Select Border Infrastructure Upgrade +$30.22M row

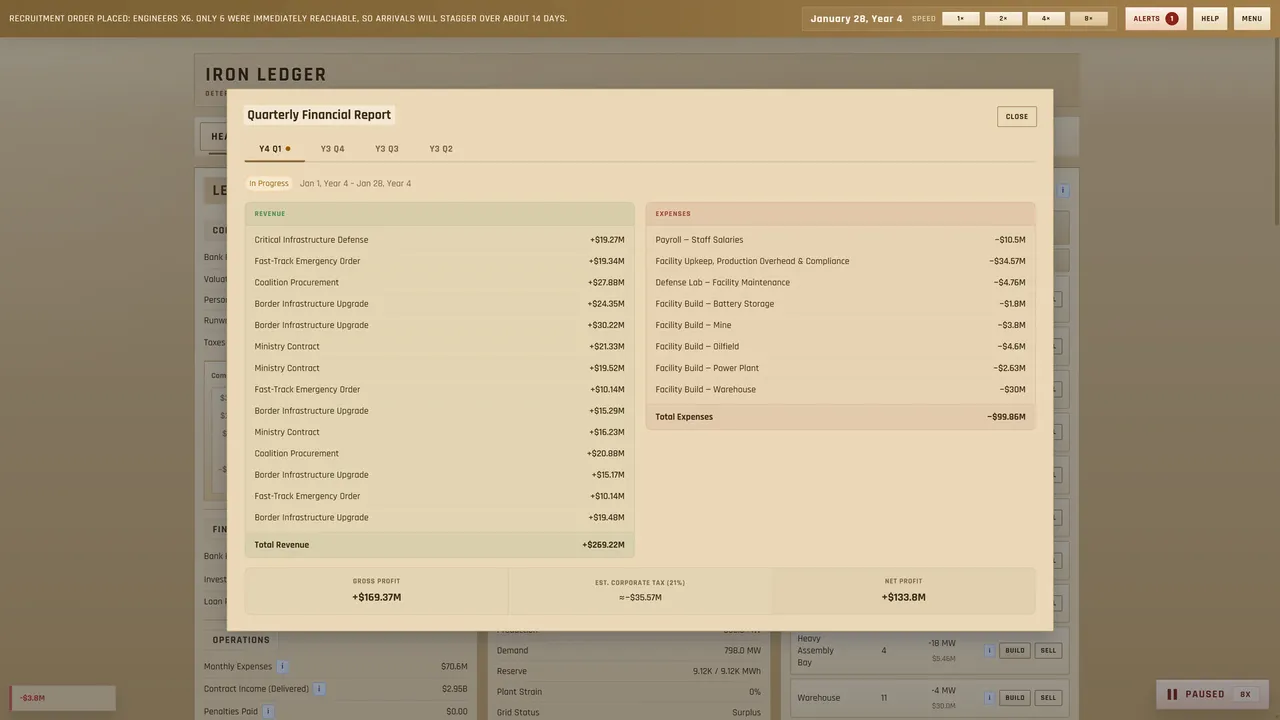coord(439,325)
